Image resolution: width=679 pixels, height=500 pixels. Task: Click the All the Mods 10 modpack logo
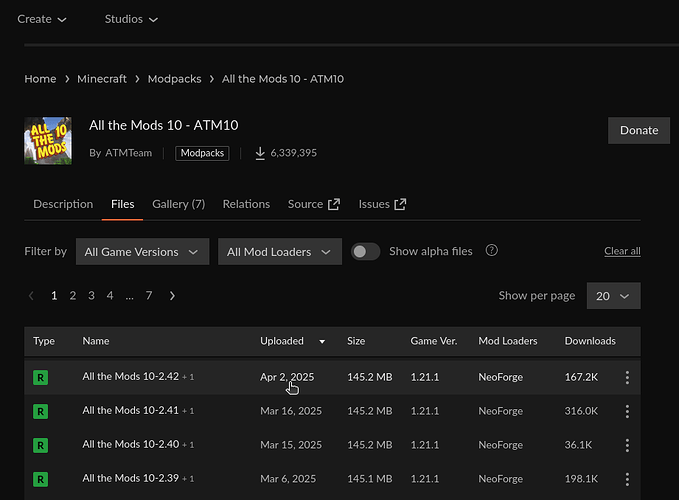(48, 141)
